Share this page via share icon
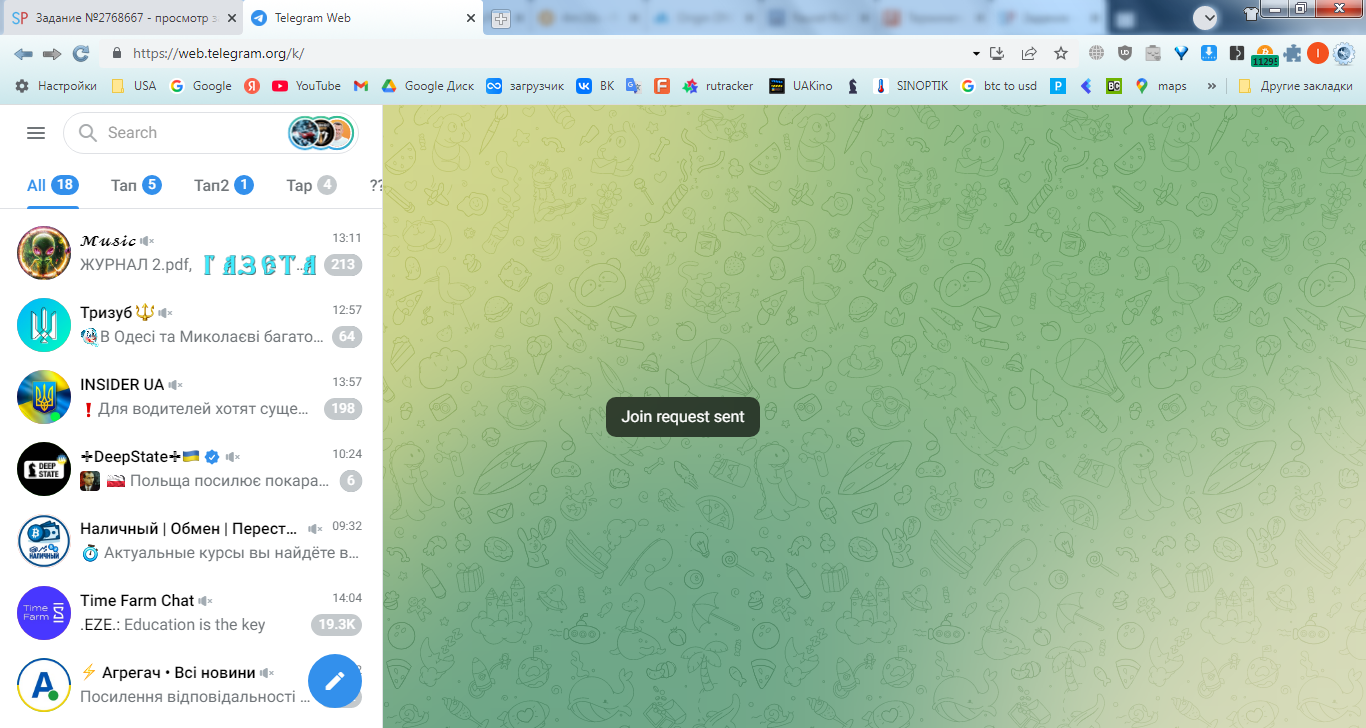The width and height of the screenshot is (1366, 728). click(x=1029, y=54)
